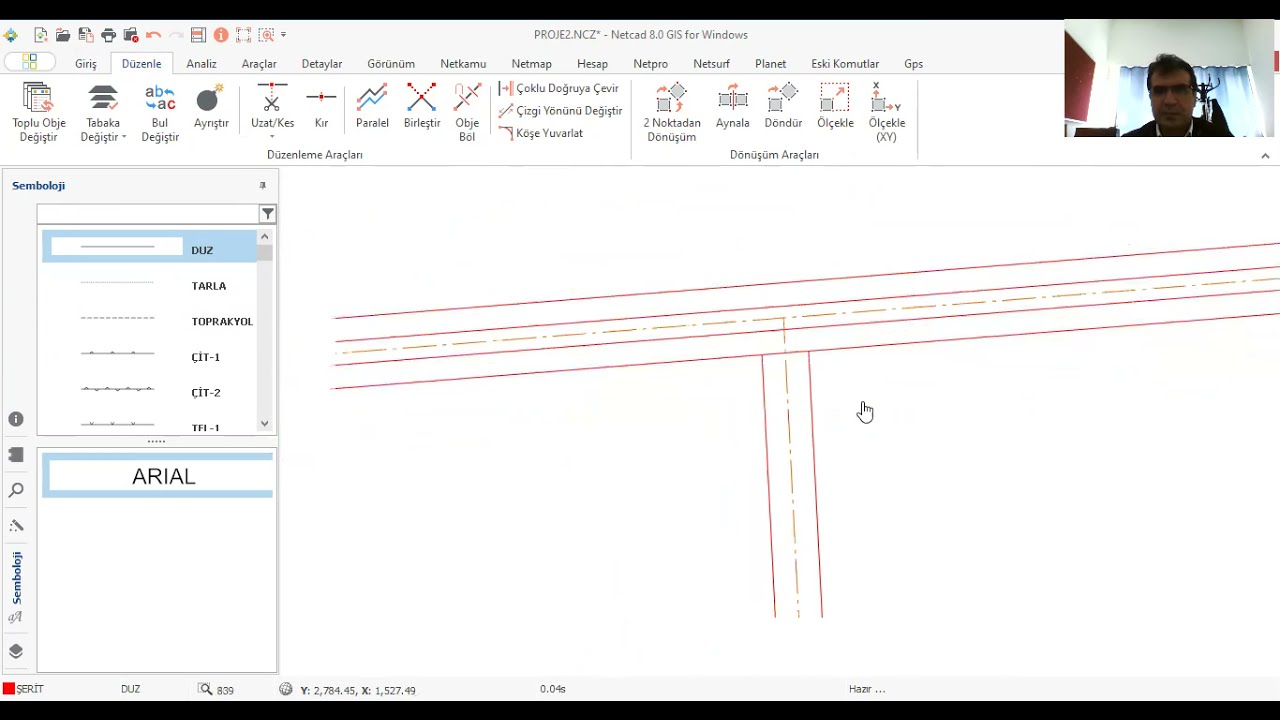Click the red info icon in quick toolbar

pos(221,35)
